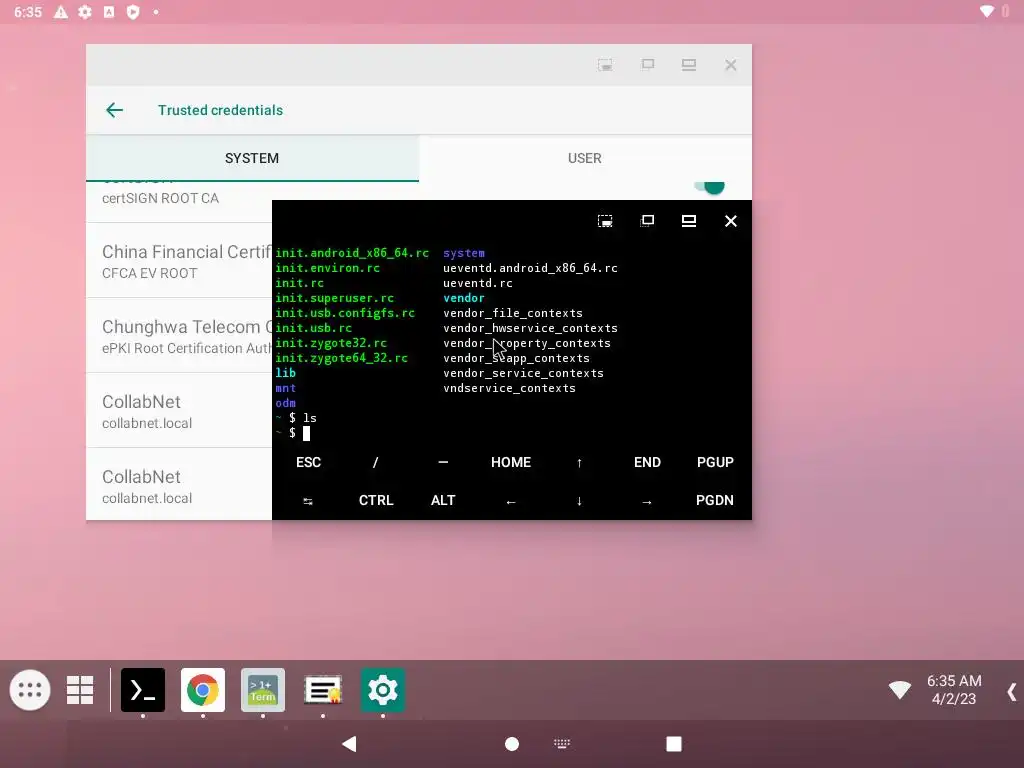Toggle the CTRL modifier key

[x=376, y=500]
